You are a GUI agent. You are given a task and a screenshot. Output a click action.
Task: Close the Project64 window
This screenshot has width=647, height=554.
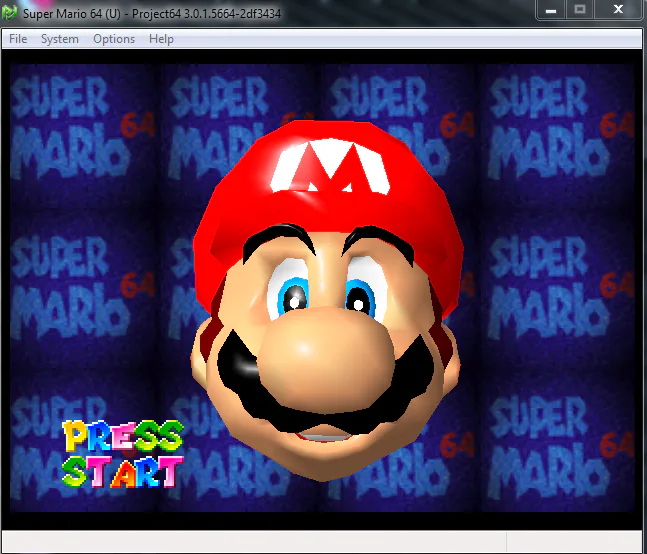pos(618,9)
